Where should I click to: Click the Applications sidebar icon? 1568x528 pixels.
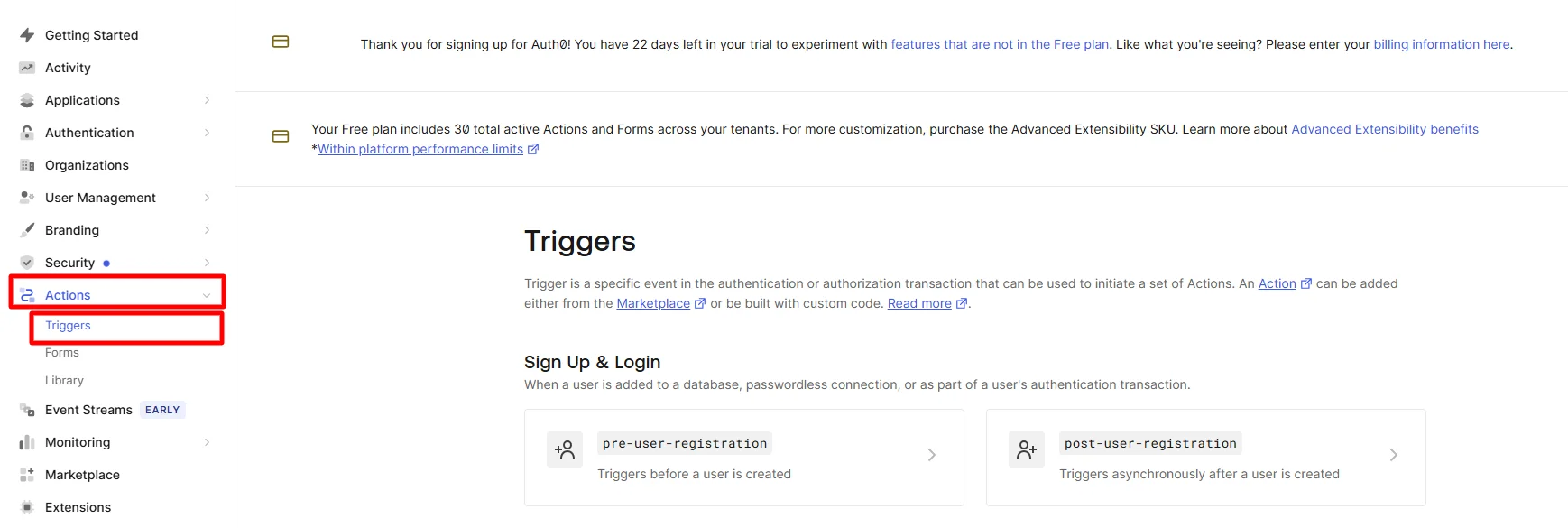click(25, 100)
